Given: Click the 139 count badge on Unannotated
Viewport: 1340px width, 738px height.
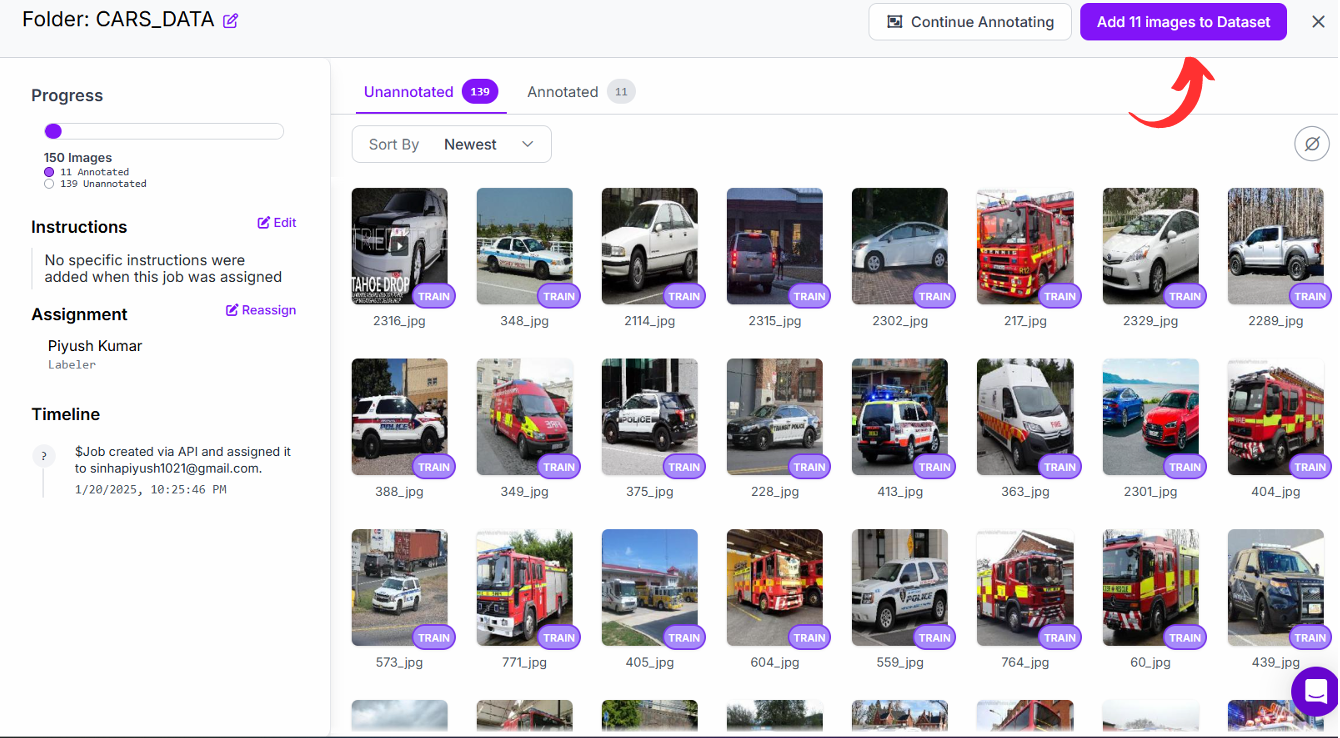Looking at the screenshot, I should pyautogui.click(x=480, y=92).
